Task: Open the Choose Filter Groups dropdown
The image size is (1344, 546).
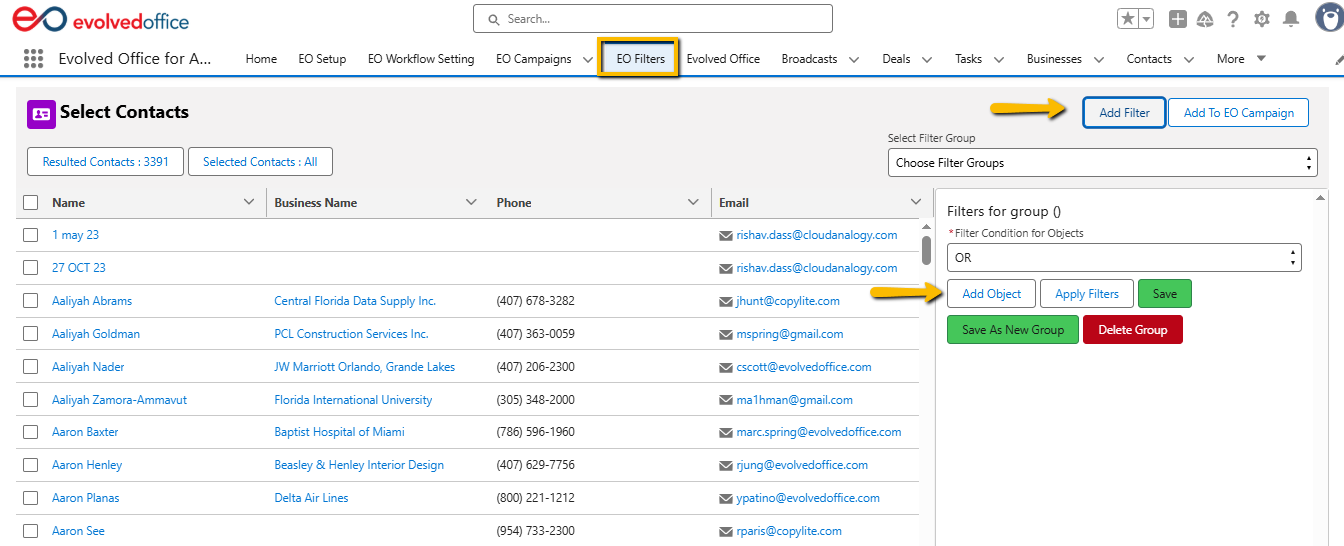Action: pos(1102,163)
